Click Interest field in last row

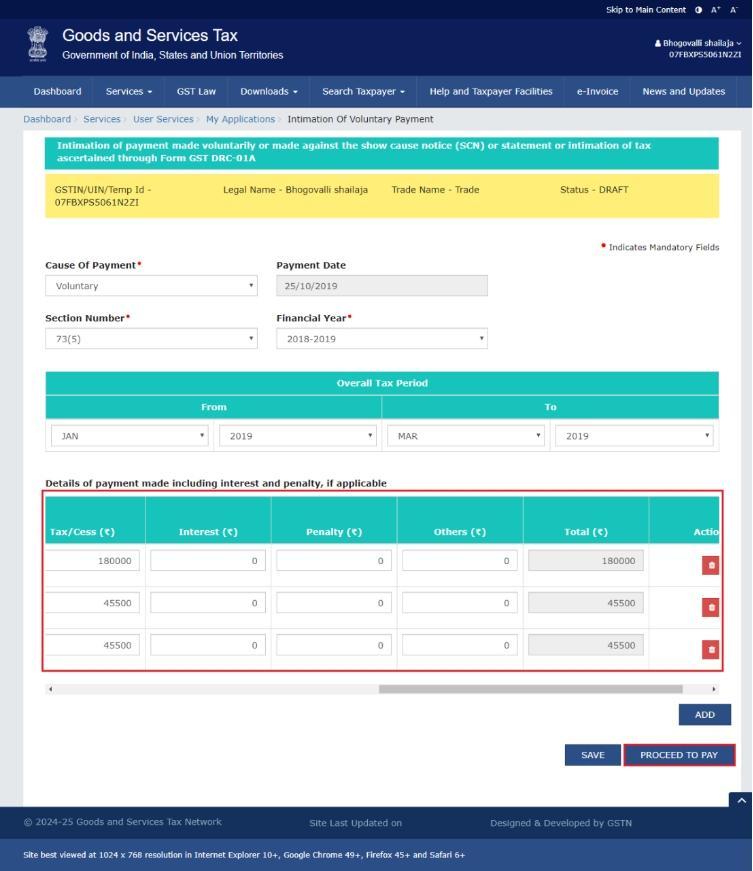click(208, 645)
